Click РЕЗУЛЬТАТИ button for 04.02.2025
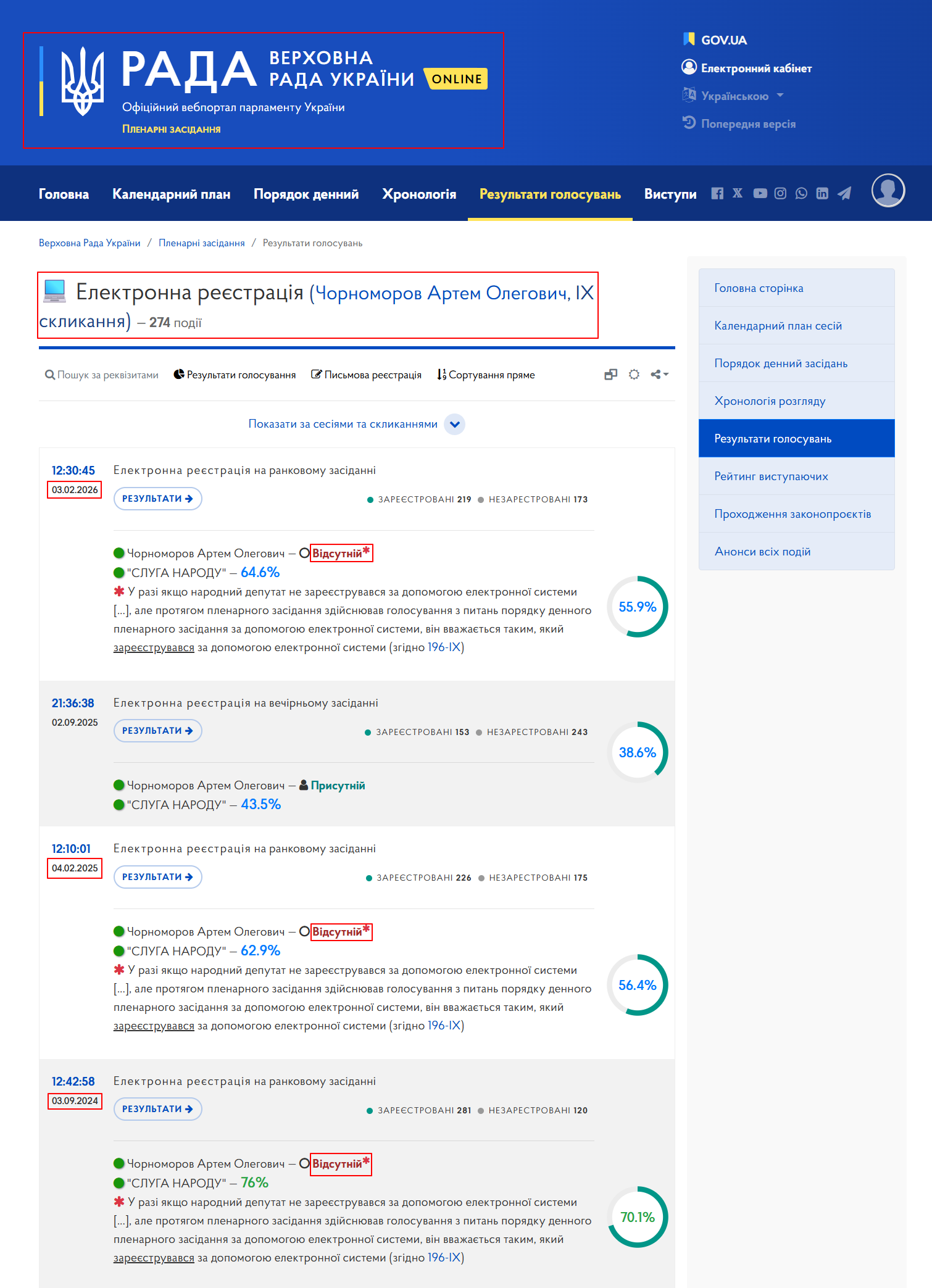The height and width of the screenshot is (1288, 932). (158, 877)
